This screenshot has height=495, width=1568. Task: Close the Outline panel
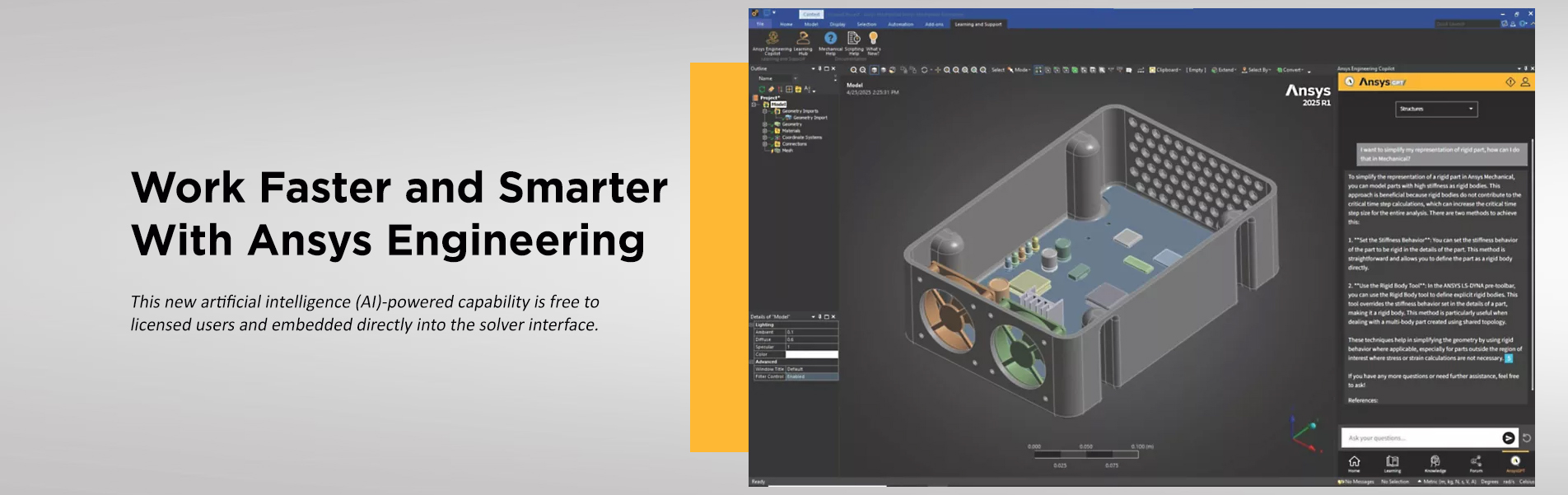coord(833,68)
